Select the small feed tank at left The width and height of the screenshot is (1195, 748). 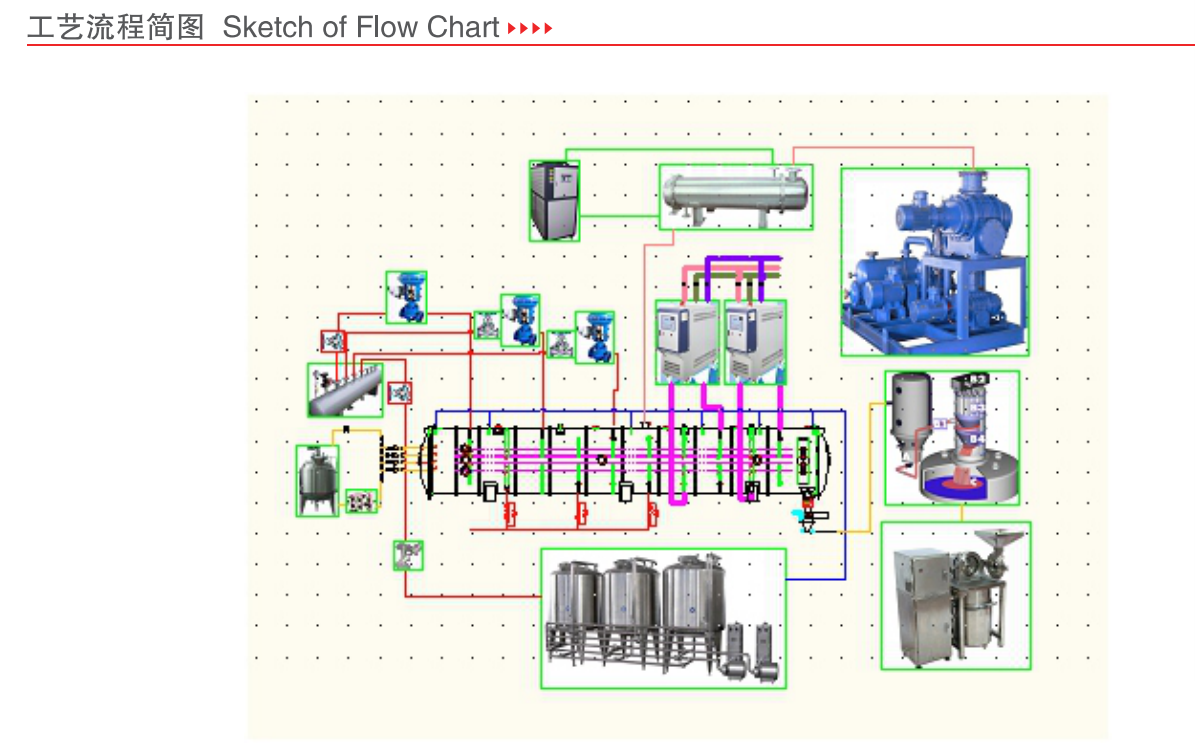coord(318,481)
